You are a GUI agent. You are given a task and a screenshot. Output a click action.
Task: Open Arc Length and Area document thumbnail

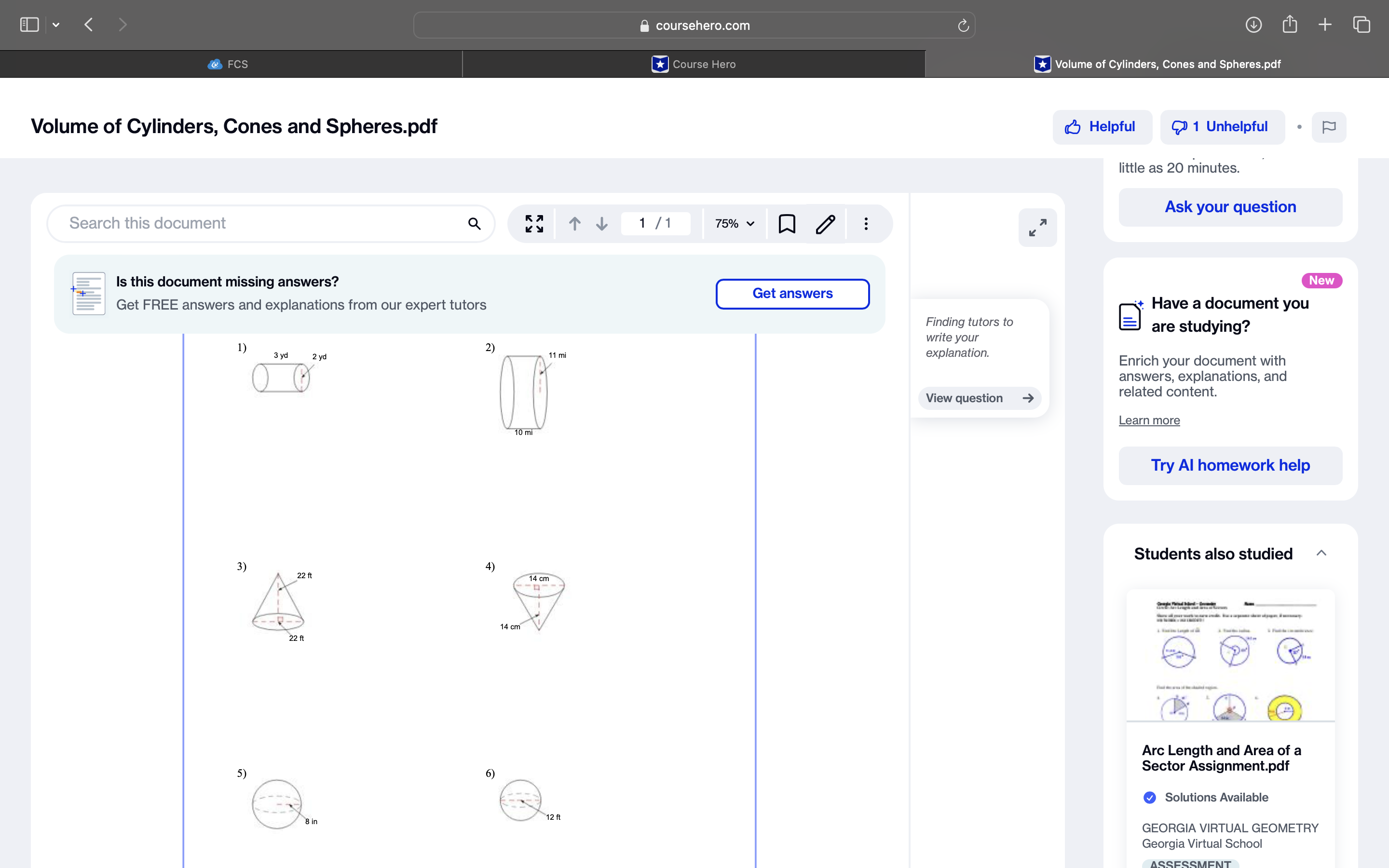(x=1230, y=654)
